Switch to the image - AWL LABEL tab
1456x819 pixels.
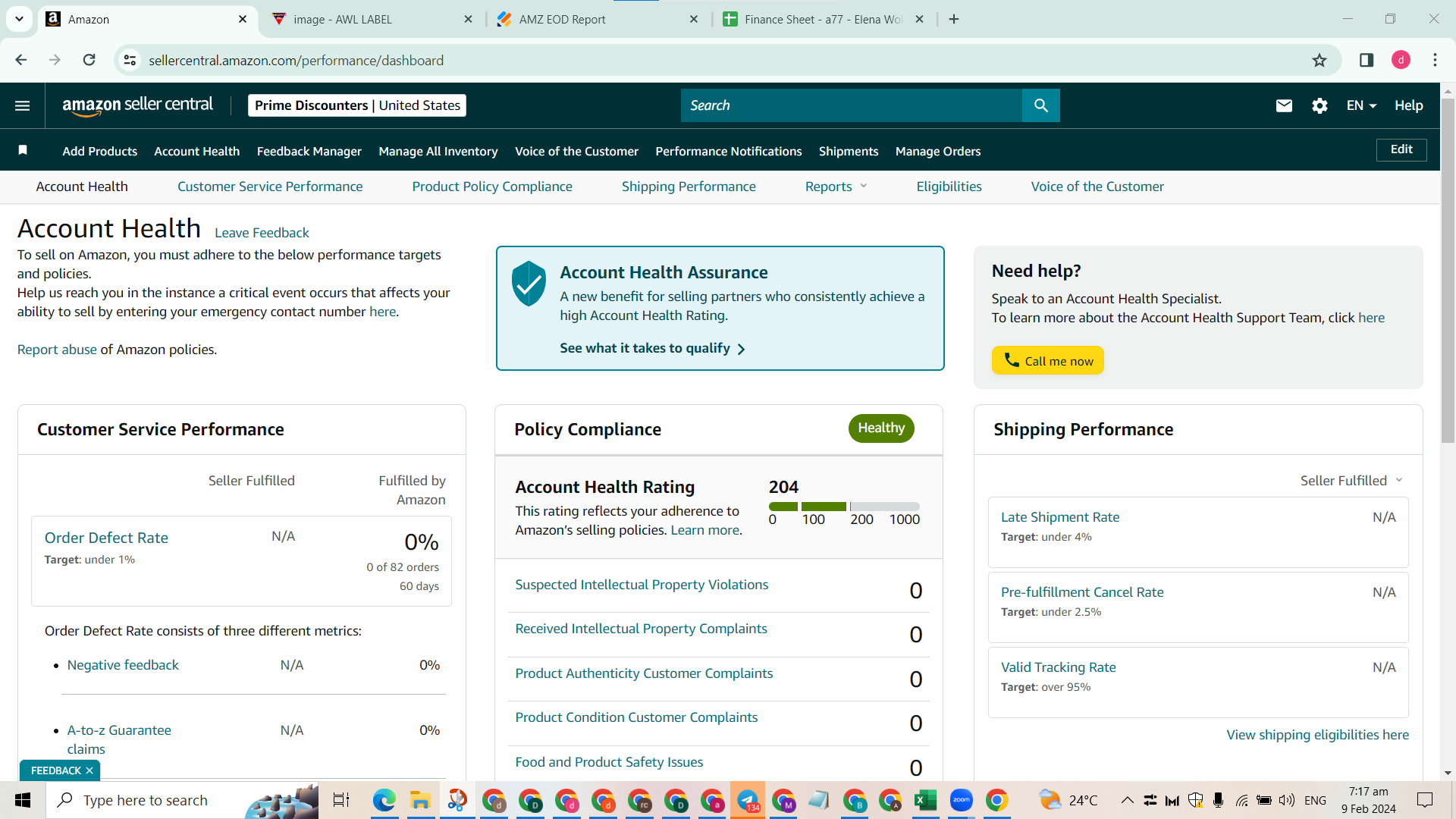pos(372,19)
